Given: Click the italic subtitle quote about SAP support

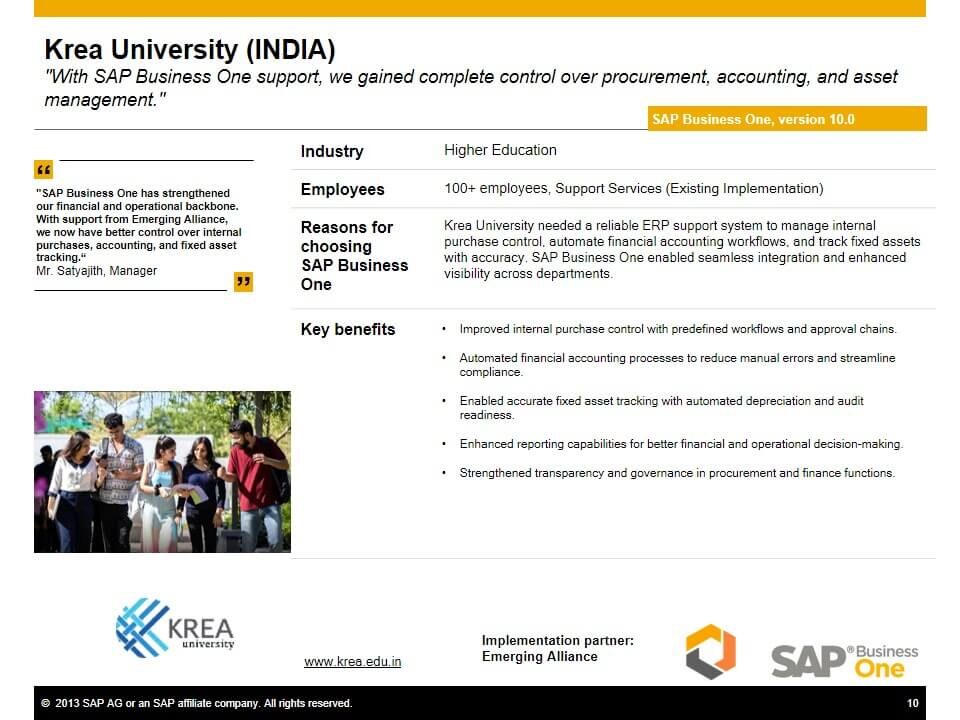Looking at the screenshot, I should pyautogui.click(x=471, y=88).
